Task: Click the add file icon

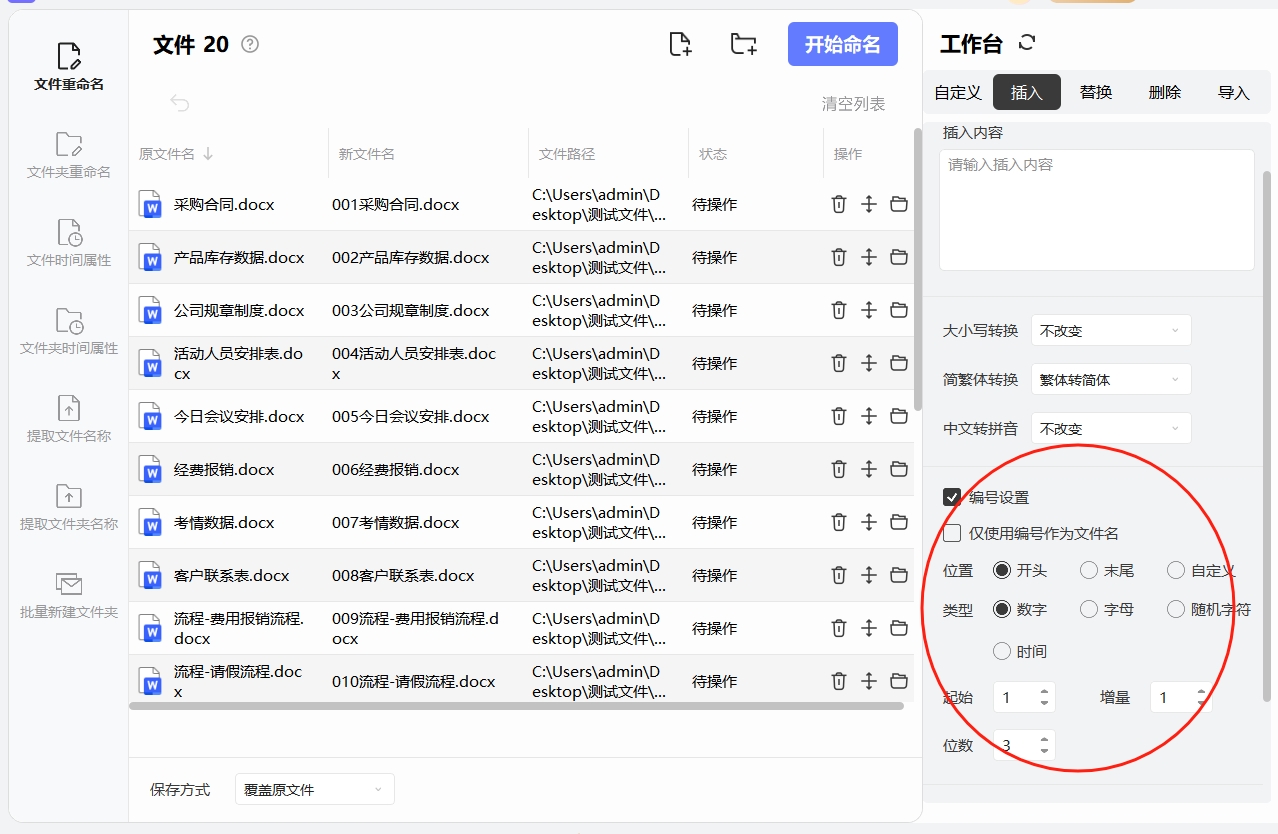Action: coord(680,44)
